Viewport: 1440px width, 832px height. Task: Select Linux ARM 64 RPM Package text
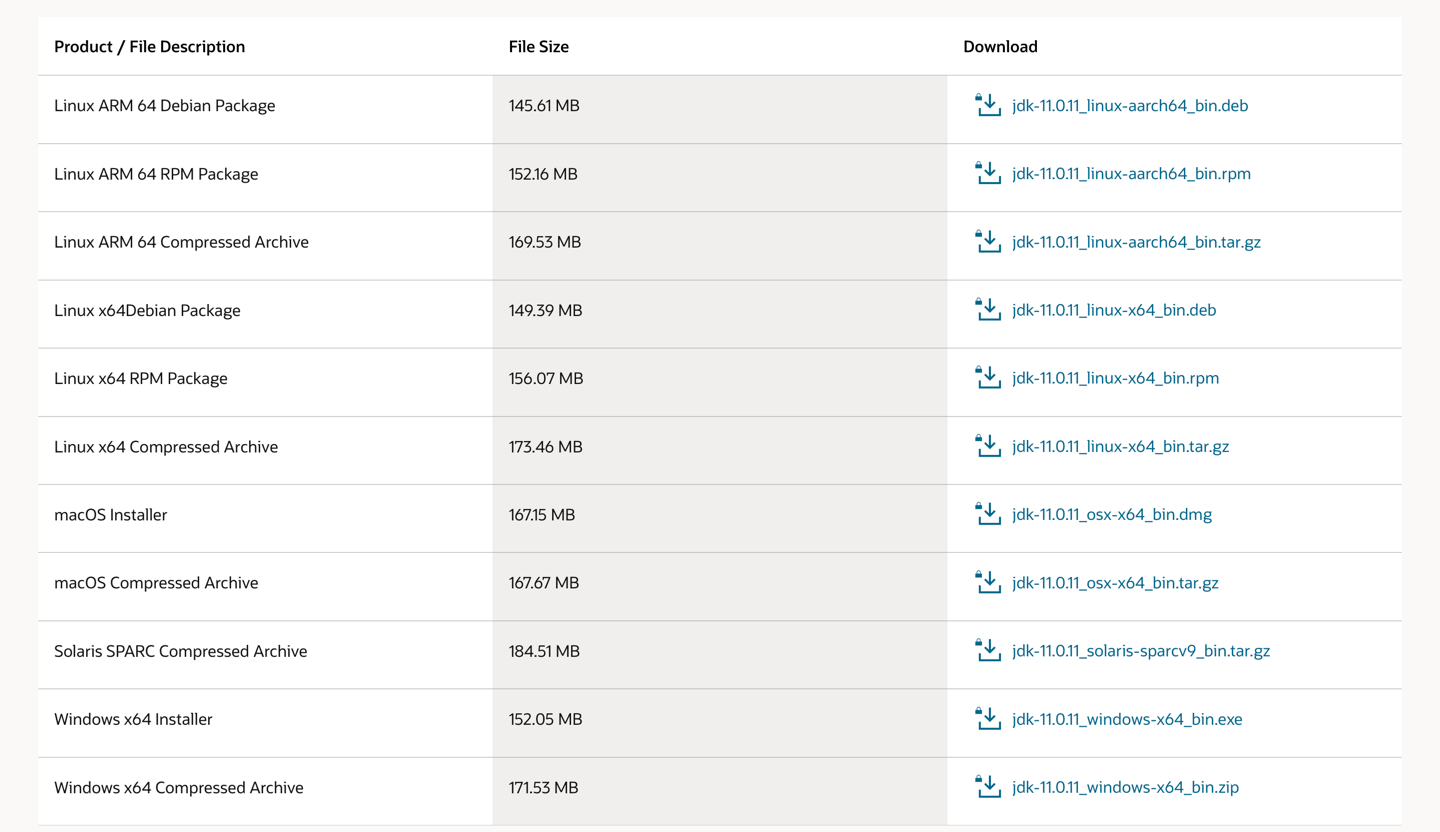156,174
